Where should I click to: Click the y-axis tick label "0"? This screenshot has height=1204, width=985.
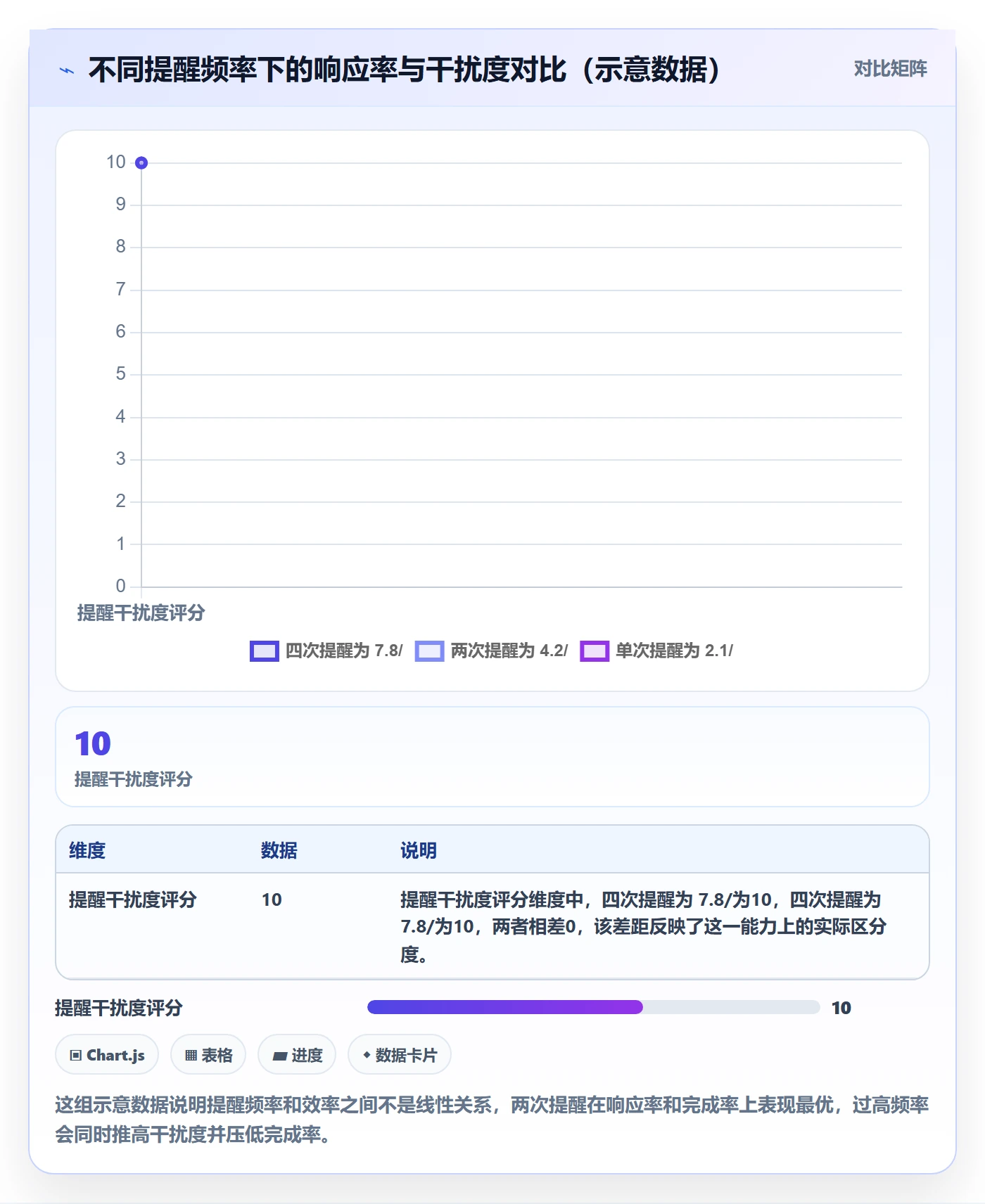coord(121,586)
